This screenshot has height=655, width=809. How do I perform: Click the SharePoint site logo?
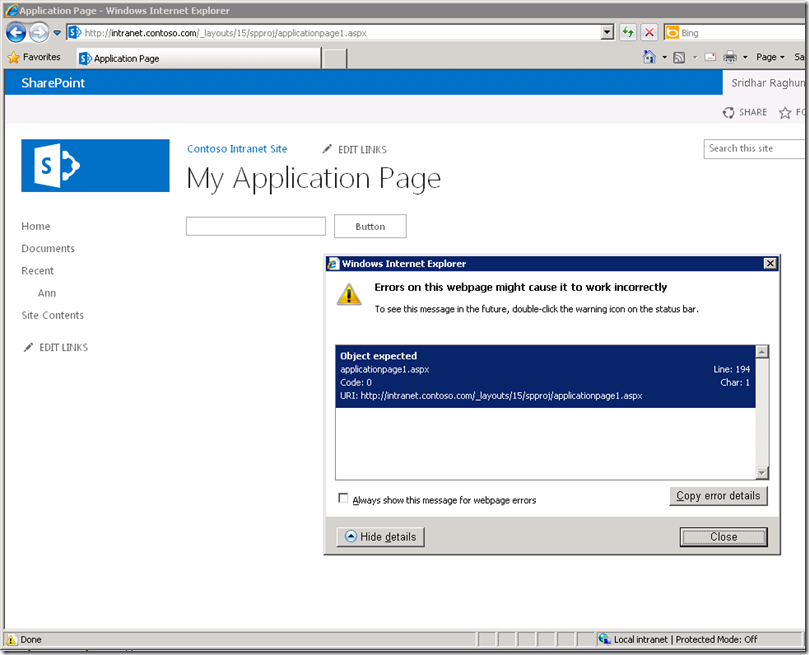click(x=95, y=166)
